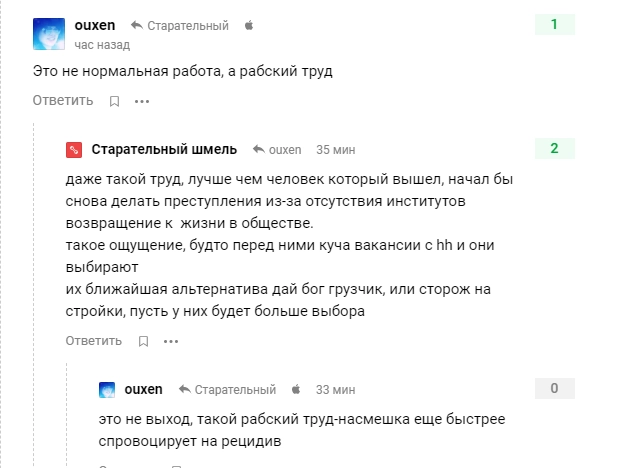
Task: Click the 35 мин timestamp
Action: (x=336, y=150)
